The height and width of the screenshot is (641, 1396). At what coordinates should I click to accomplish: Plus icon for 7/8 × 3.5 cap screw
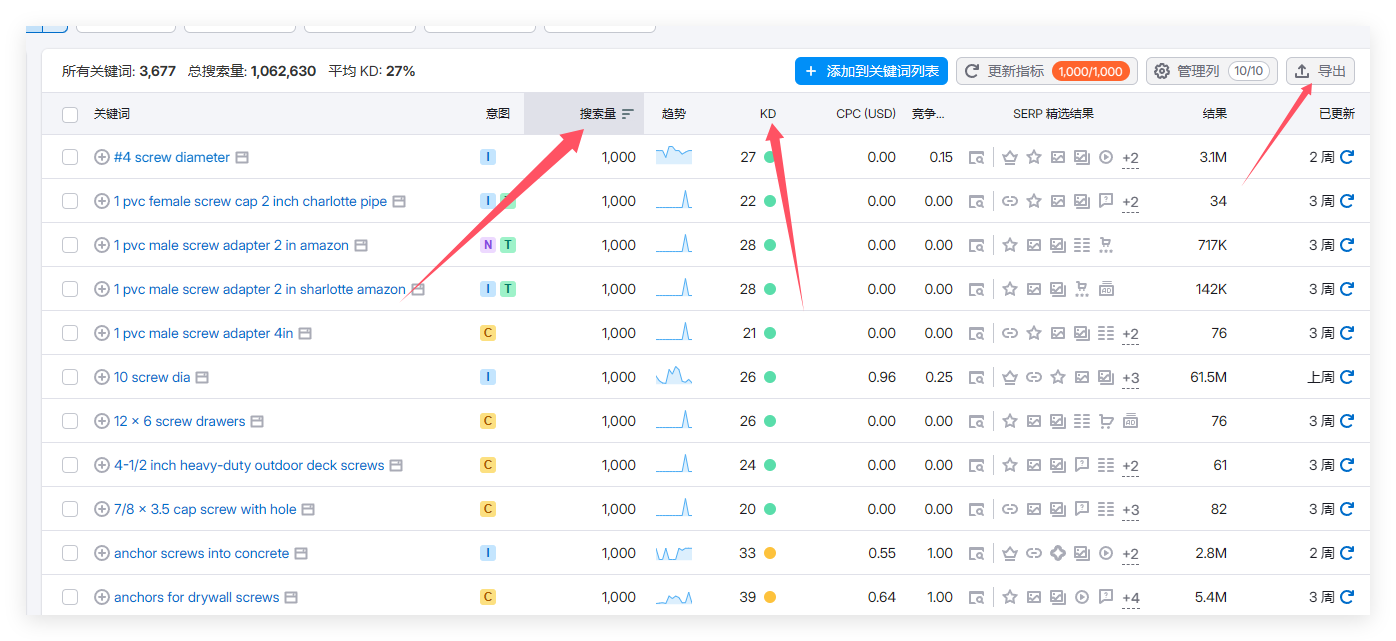101,509
